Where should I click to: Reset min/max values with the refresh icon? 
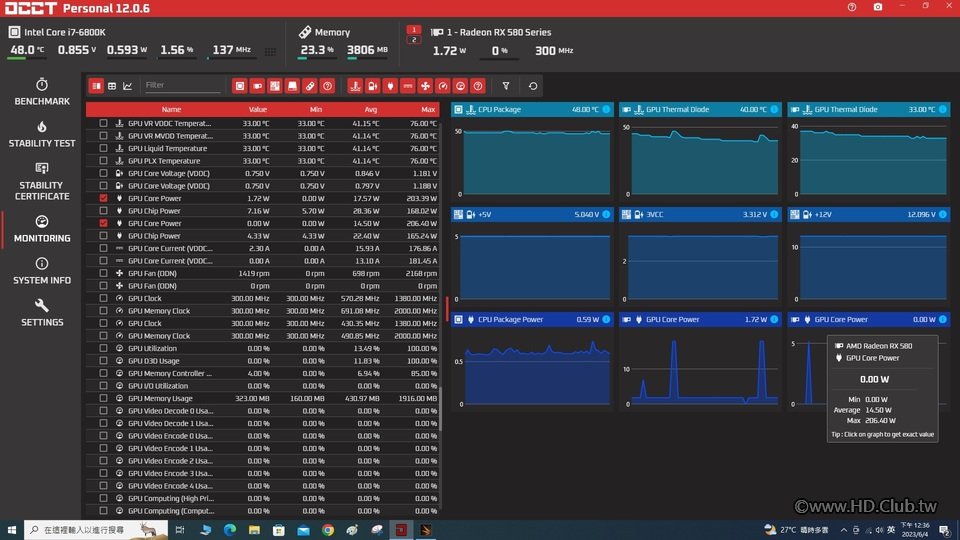click(533, 86)
